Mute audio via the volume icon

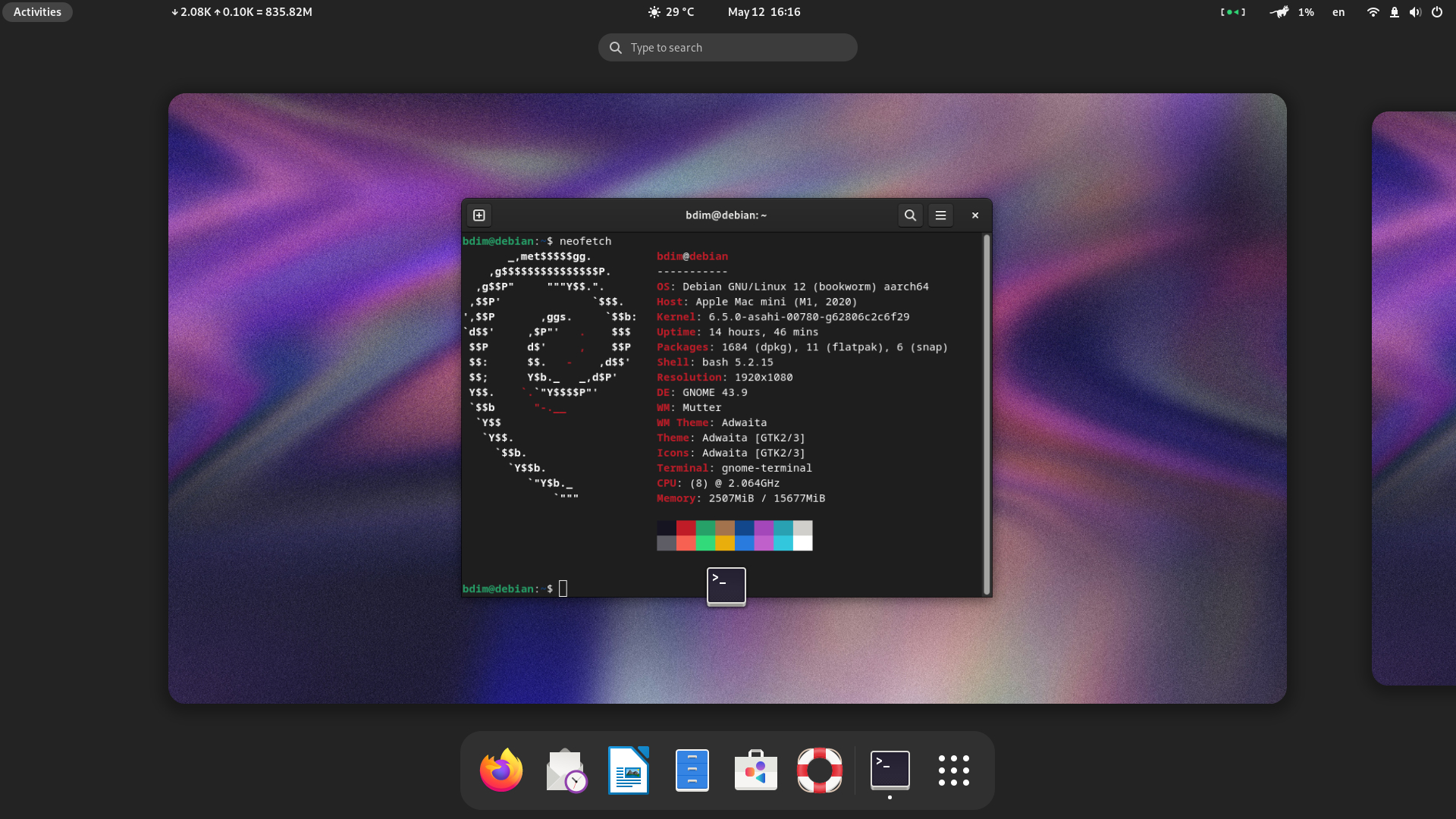(1415, 12)
